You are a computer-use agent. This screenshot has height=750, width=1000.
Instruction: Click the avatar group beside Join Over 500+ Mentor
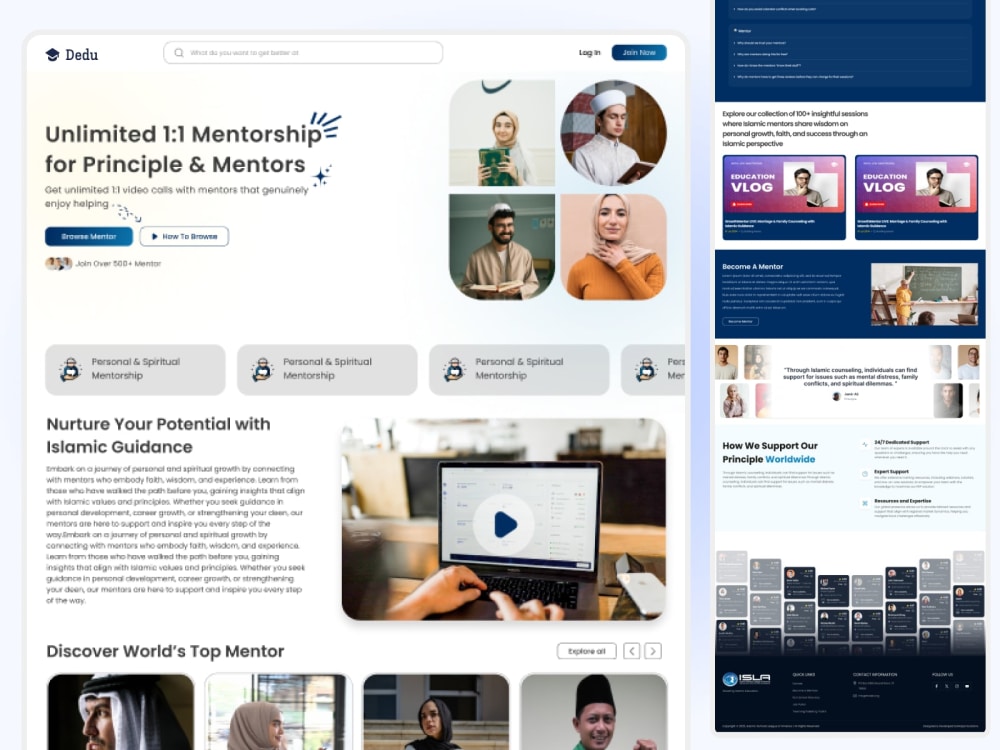[59, 263]
